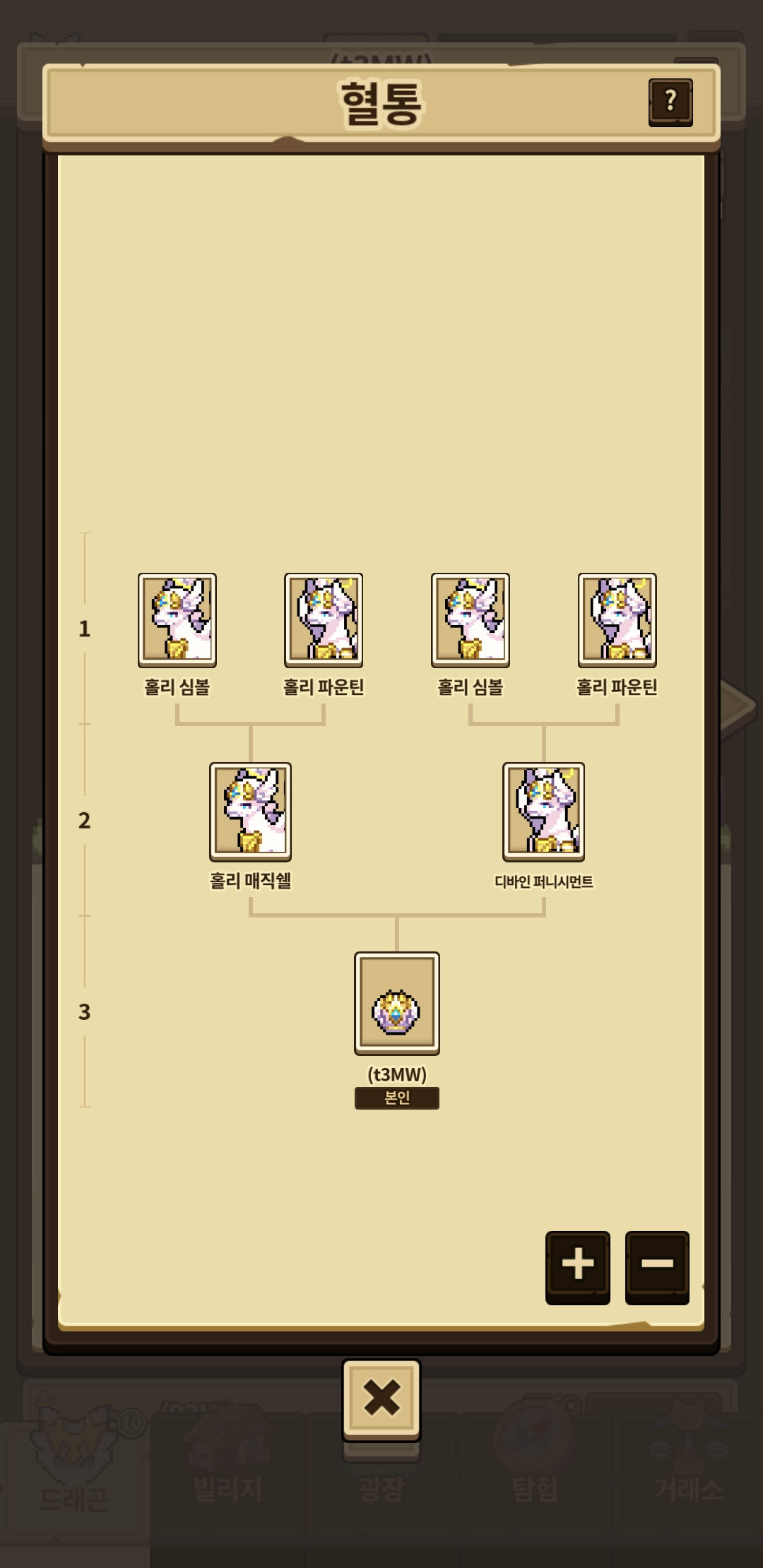763x1568 pixels.
Task: Select the (t3MW) egg icon
Action: point(397,1003)
